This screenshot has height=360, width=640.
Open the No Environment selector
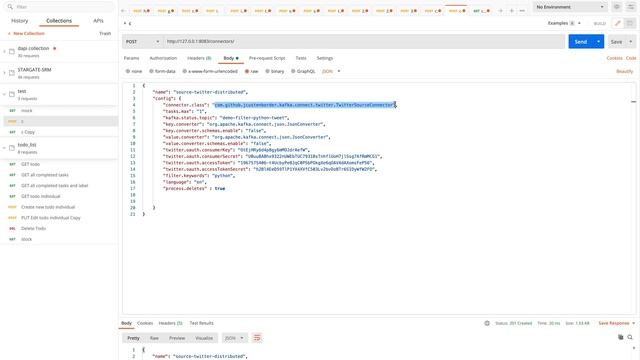pos(570,7)
